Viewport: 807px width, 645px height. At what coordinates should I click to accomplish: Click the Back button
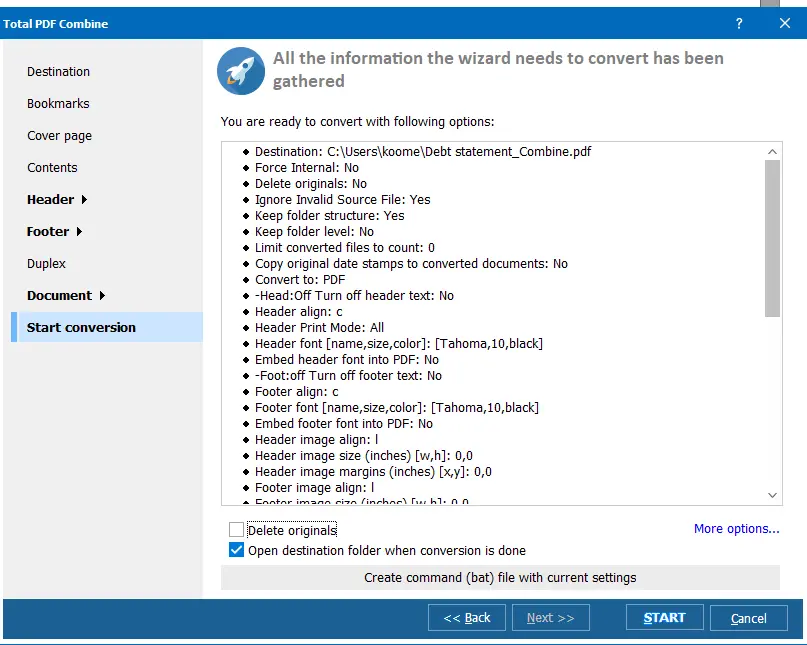466,617
